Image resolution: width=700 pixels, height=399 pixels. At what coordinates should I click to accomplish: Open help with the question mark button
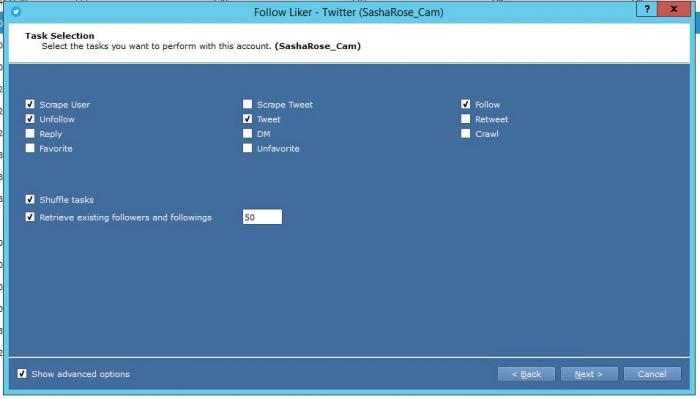point(646,9)
